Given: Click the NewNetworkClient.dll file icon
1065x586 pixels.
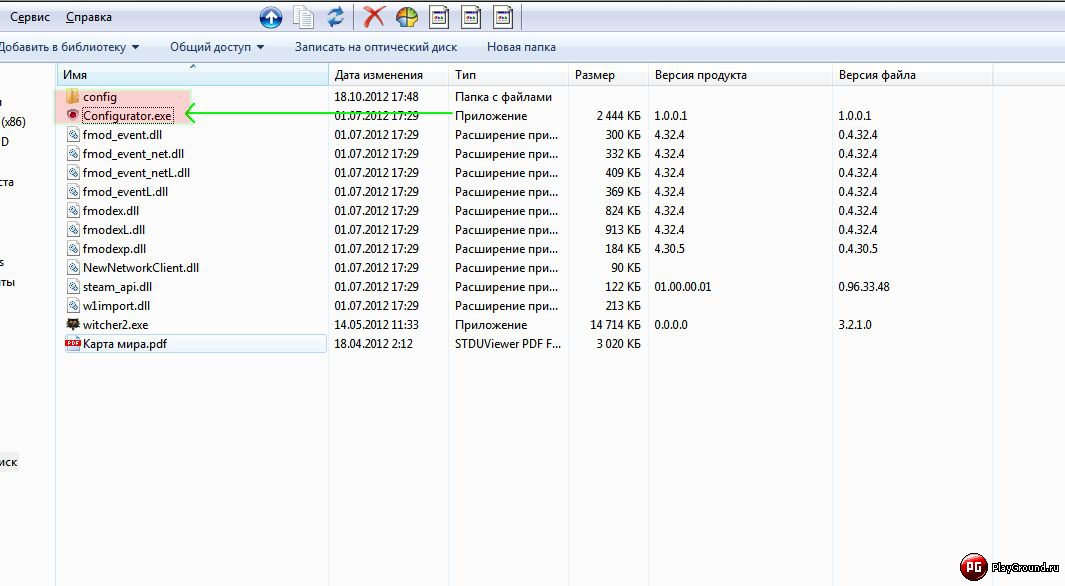Looking at the screenshot, I should click(x=73, y=268).
